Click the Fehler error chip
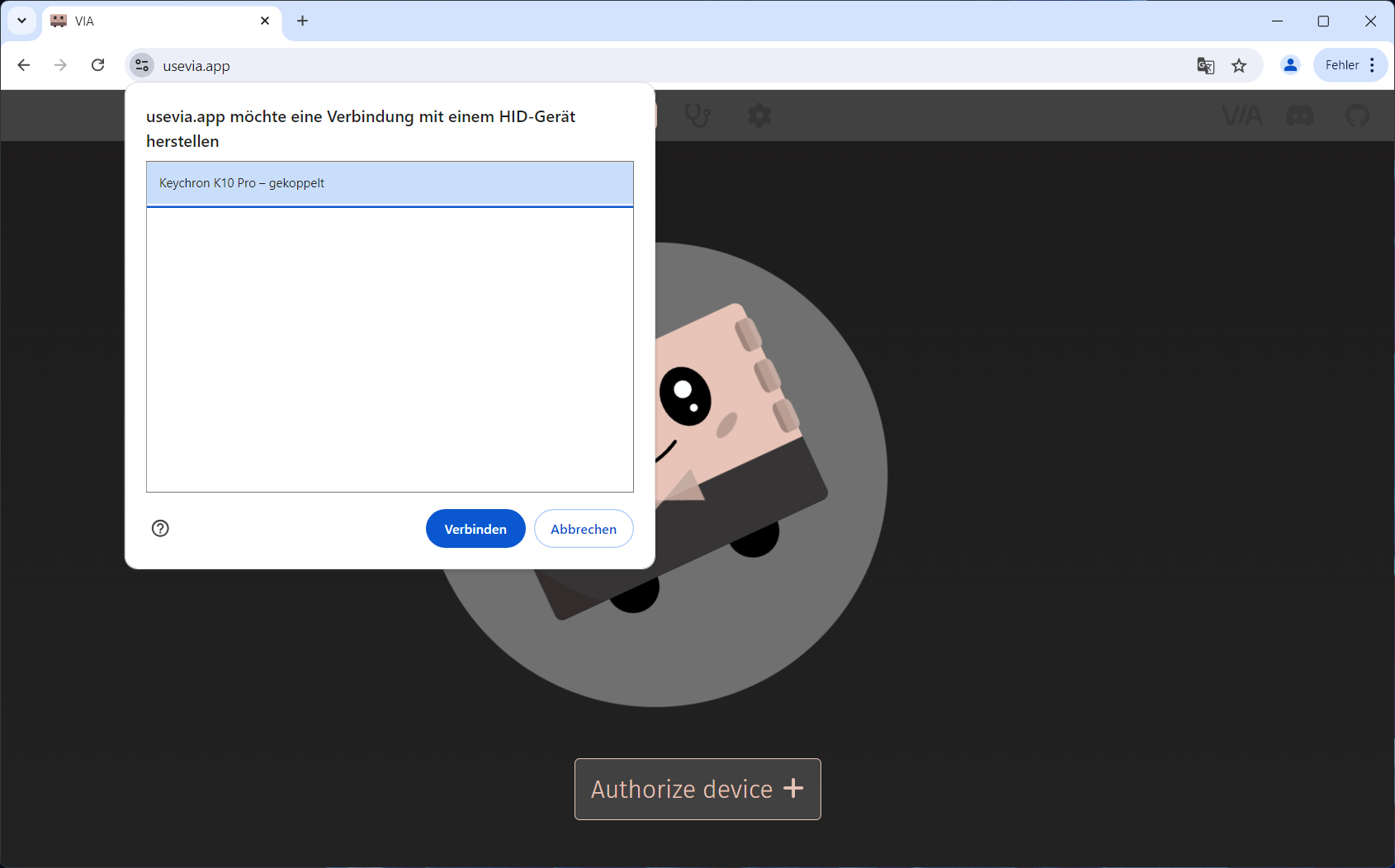 (1342, 65)
